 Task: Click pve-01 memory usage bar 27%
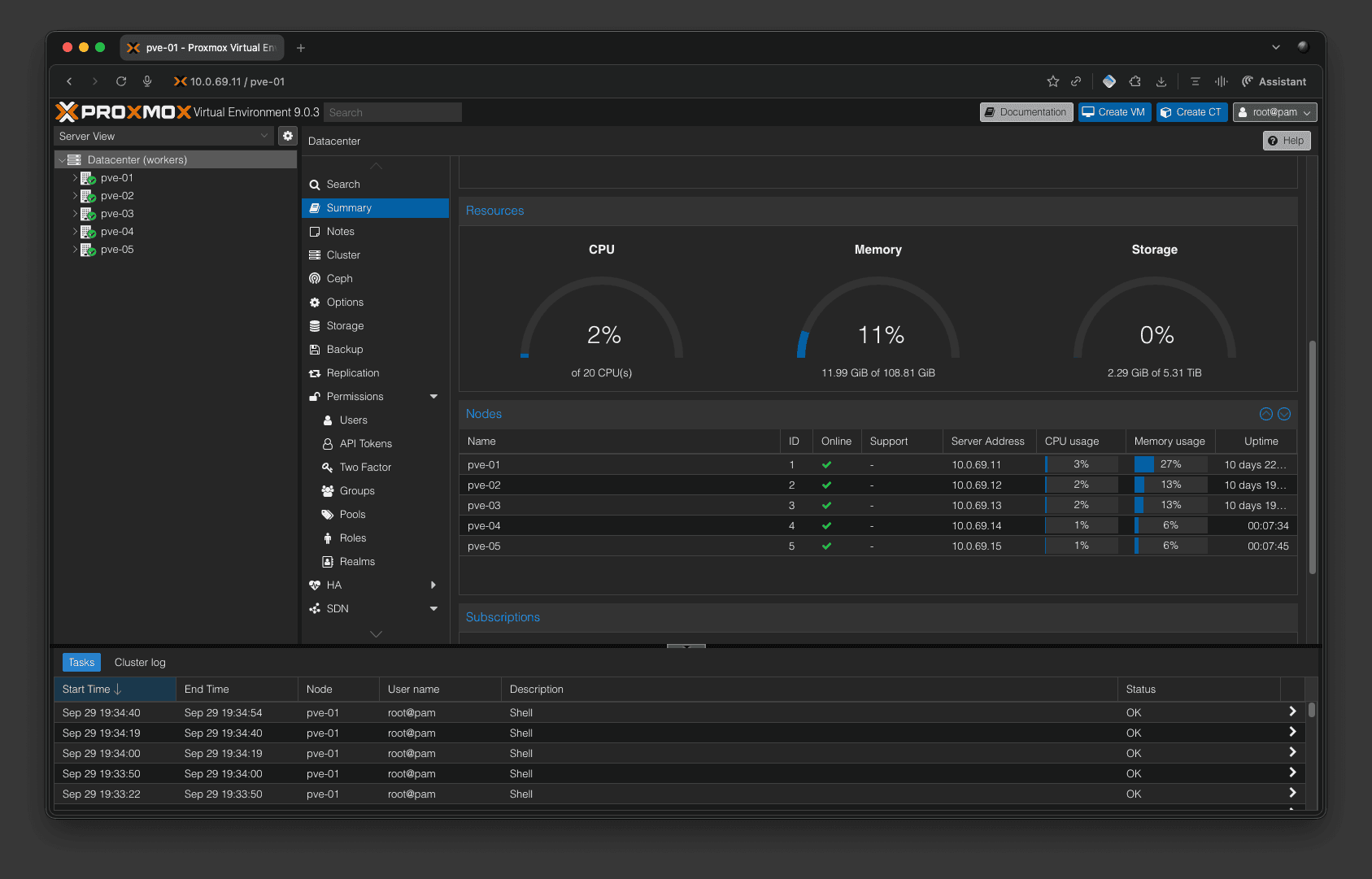coord(1170,464)
